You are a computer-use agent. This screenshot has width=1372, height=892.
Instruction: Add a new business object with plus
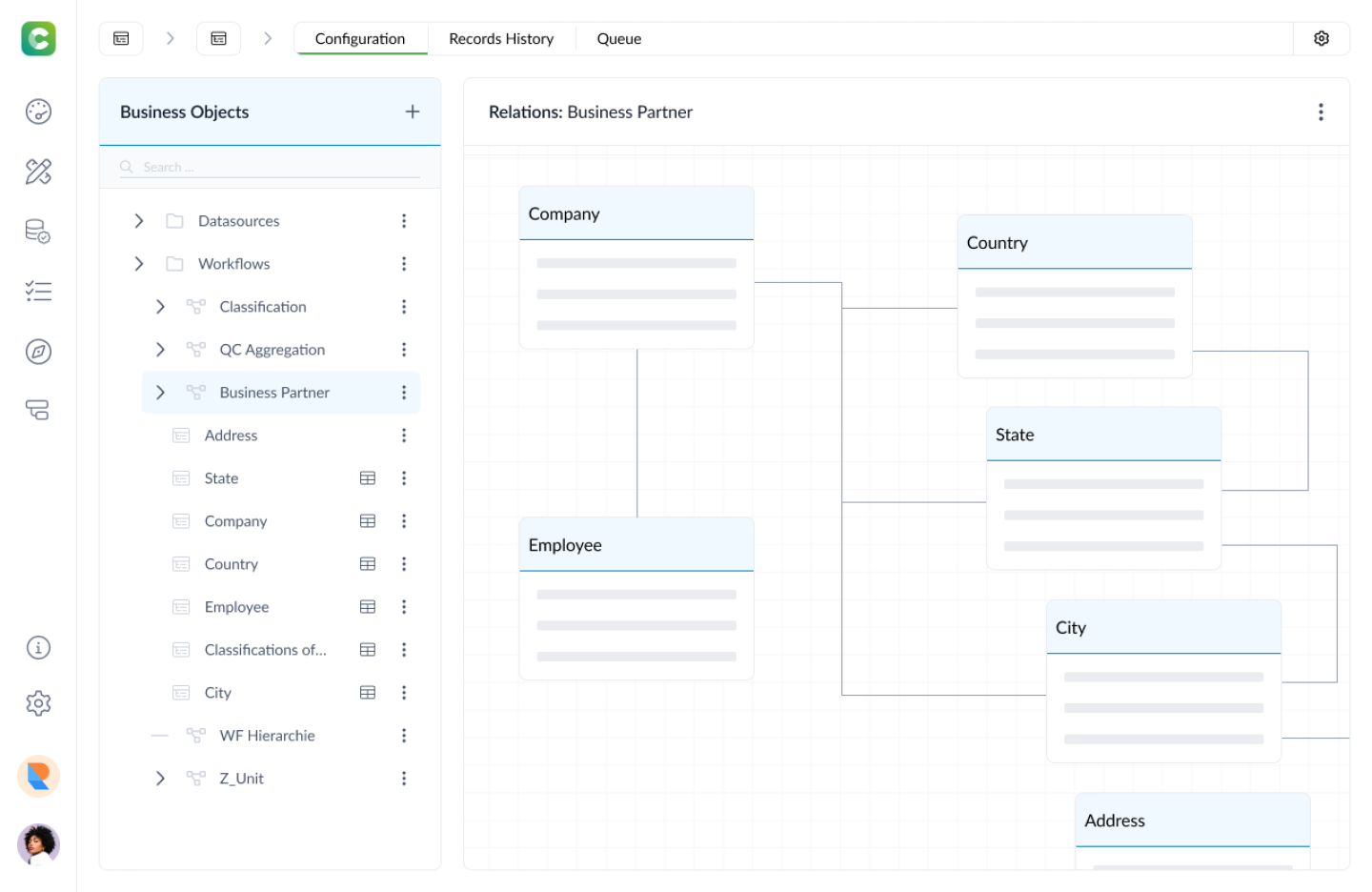[x=413, y=111]
